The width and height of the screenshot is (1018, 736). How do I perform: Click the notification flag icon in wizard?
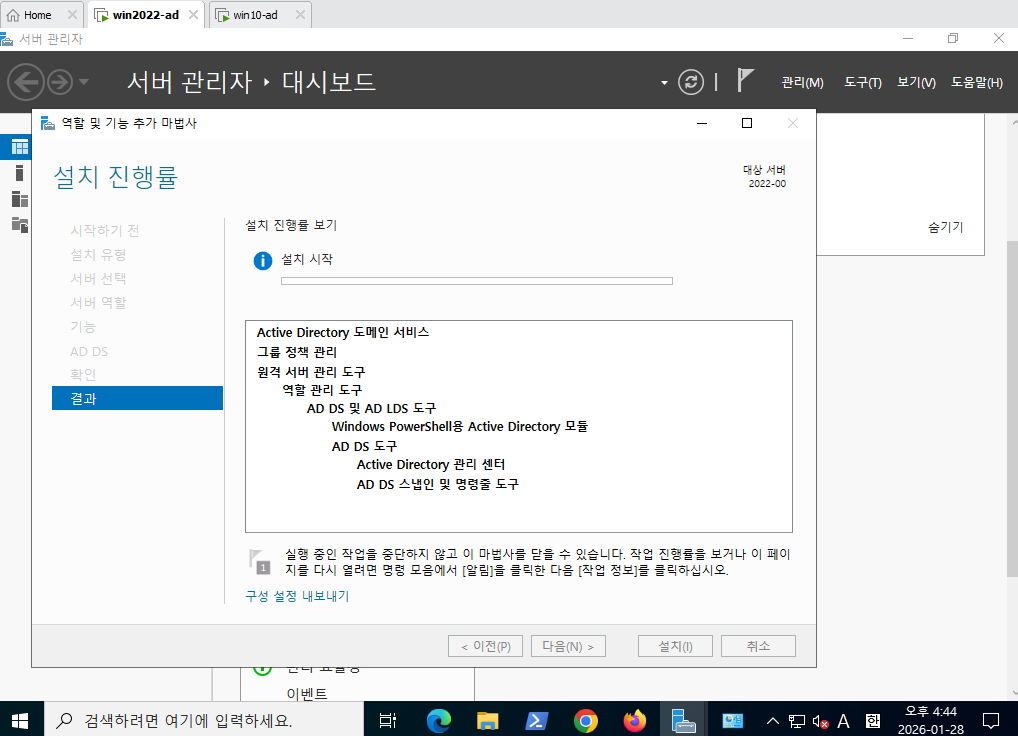pos(260,561)
